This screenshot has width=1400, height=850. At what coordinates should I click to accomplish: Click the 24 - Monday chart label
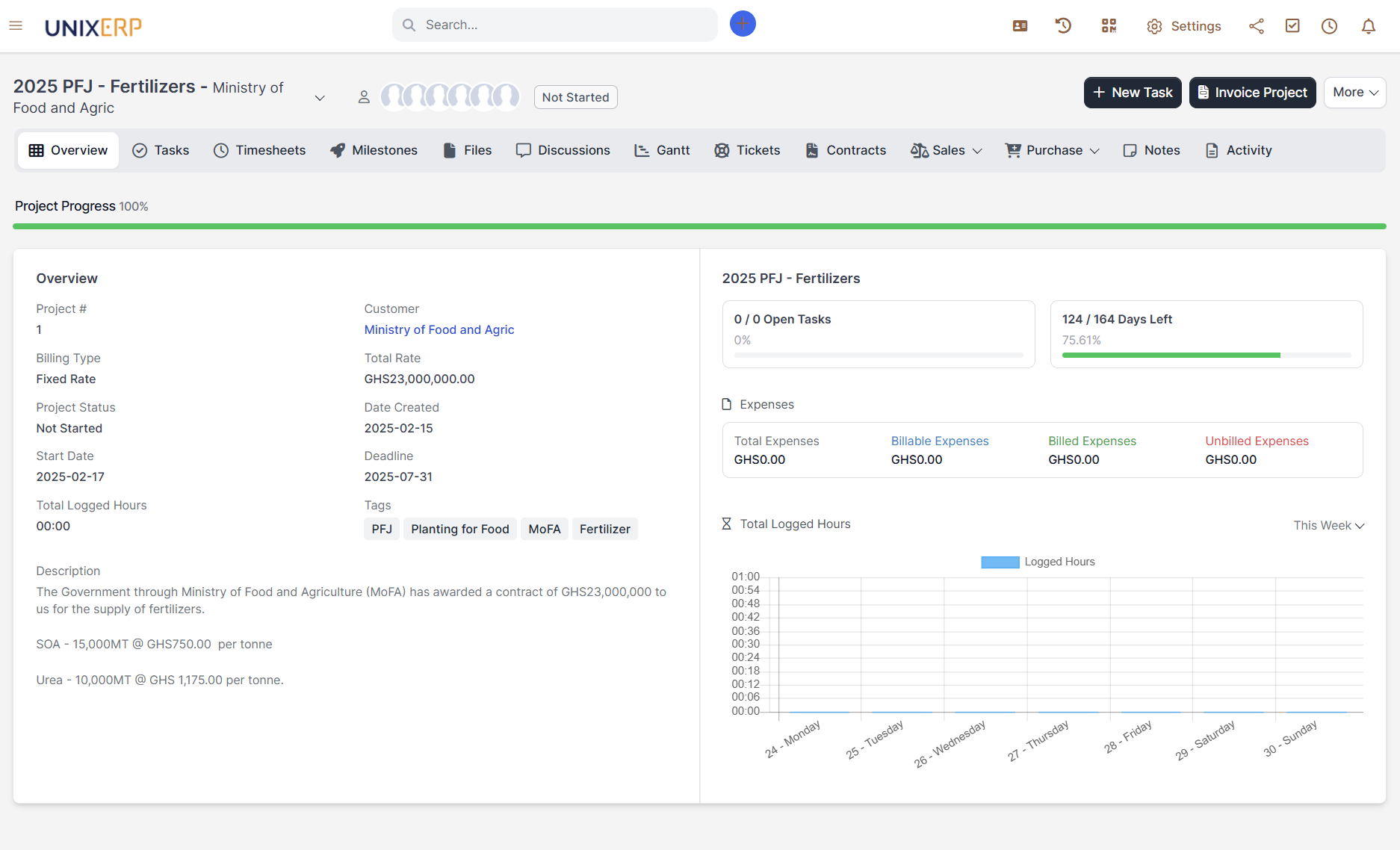tap(793, 739)
